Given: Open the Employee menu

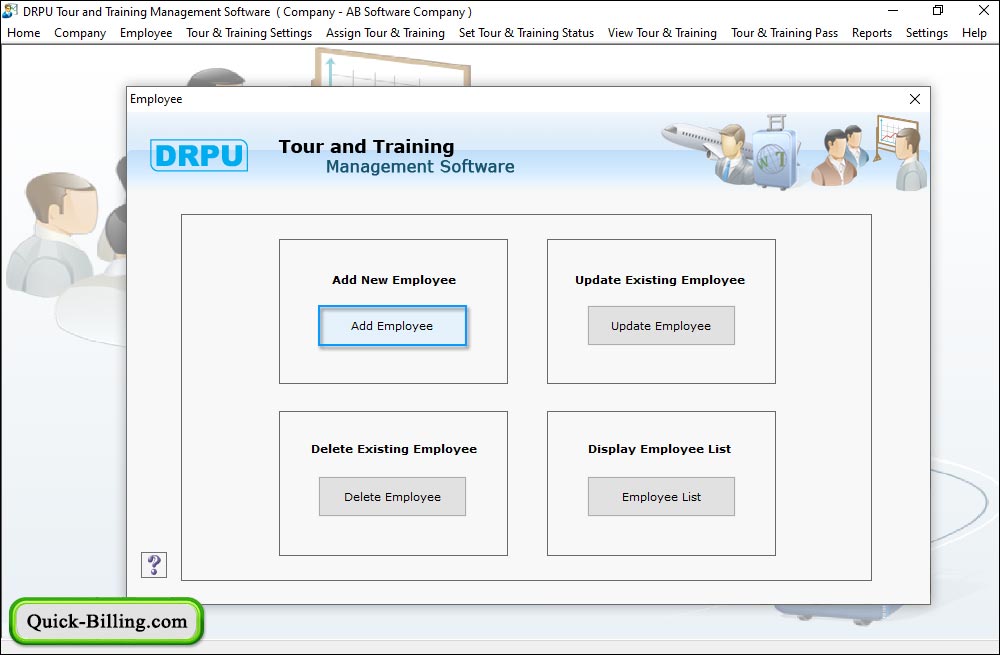Looking at the screenshot, I should coord(146,33).
